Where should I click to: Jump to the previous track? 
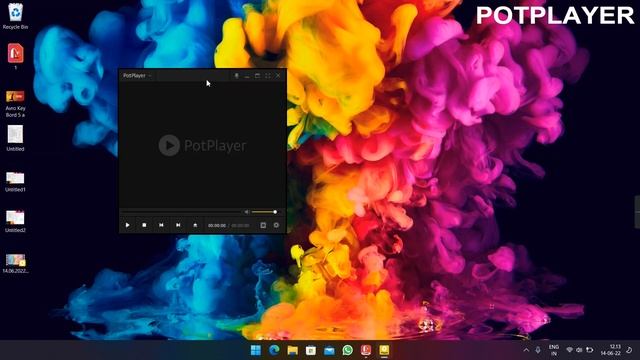coord(161,225)
